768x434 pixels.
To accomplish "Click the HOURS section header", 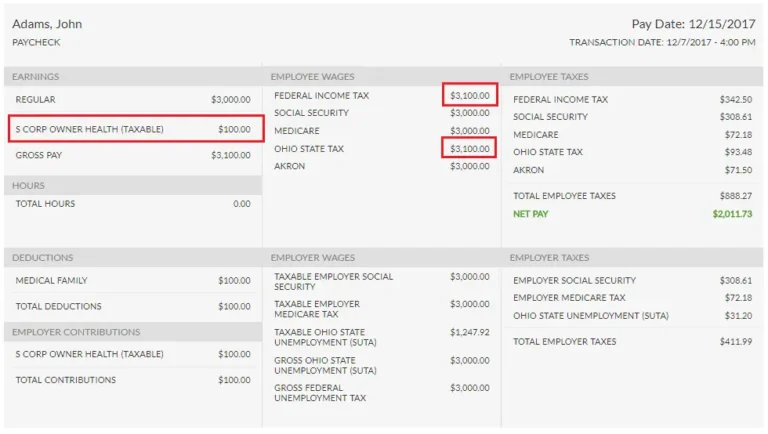I will click(x=28, y=186).
